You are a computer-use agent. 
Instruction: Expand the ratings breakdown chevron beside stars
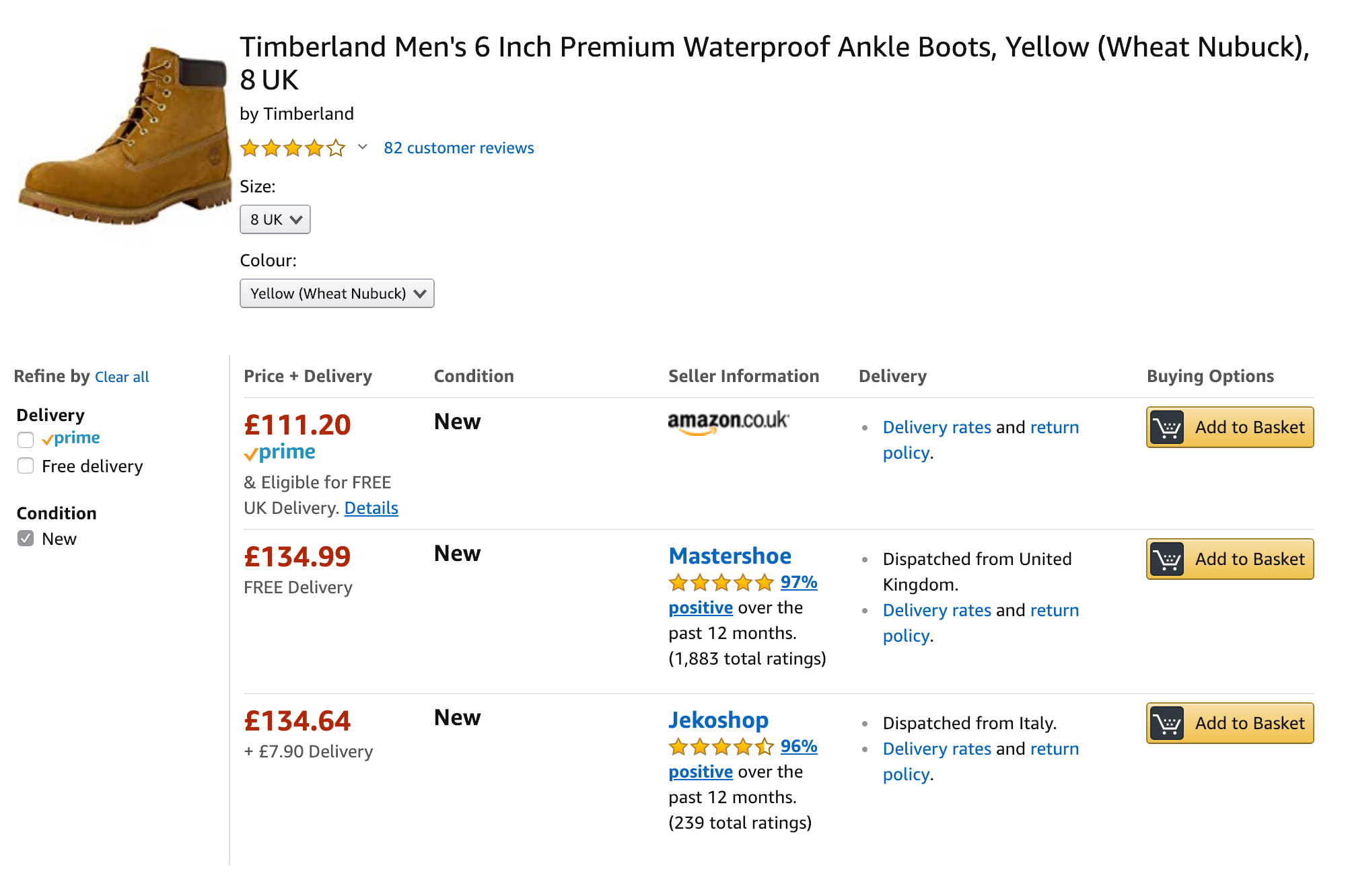[363, 147]
